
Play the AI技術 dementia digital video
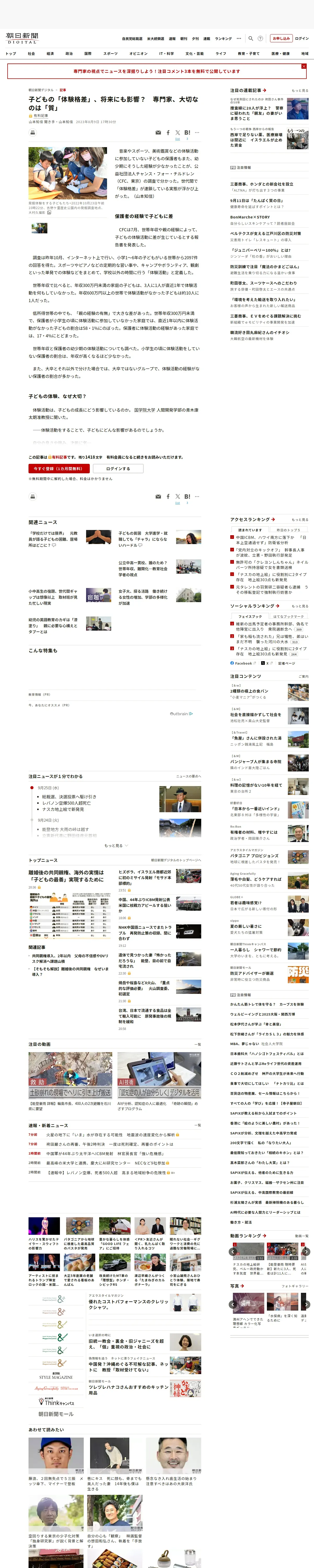tap(159, 1076)
